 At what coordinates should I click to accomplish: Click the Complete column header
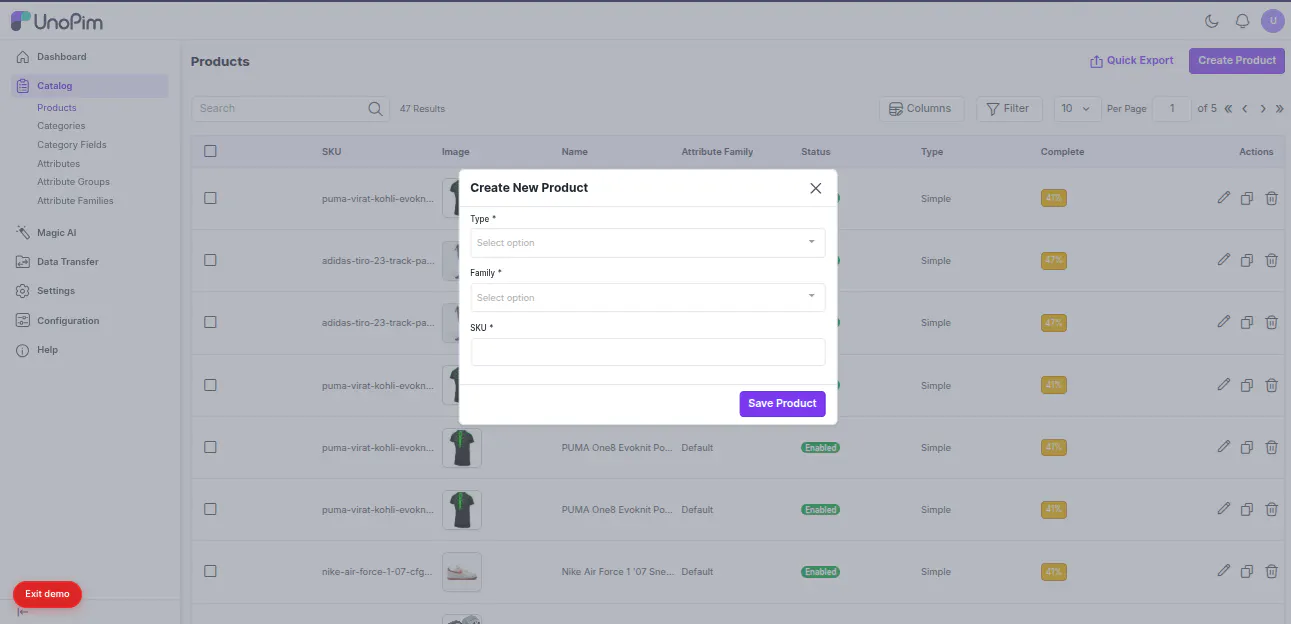[1062, 152]
